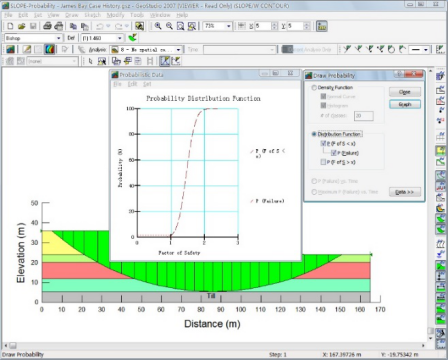Undo the last action with the Undo arrow

pyautogui.click(x=99, y=26)
